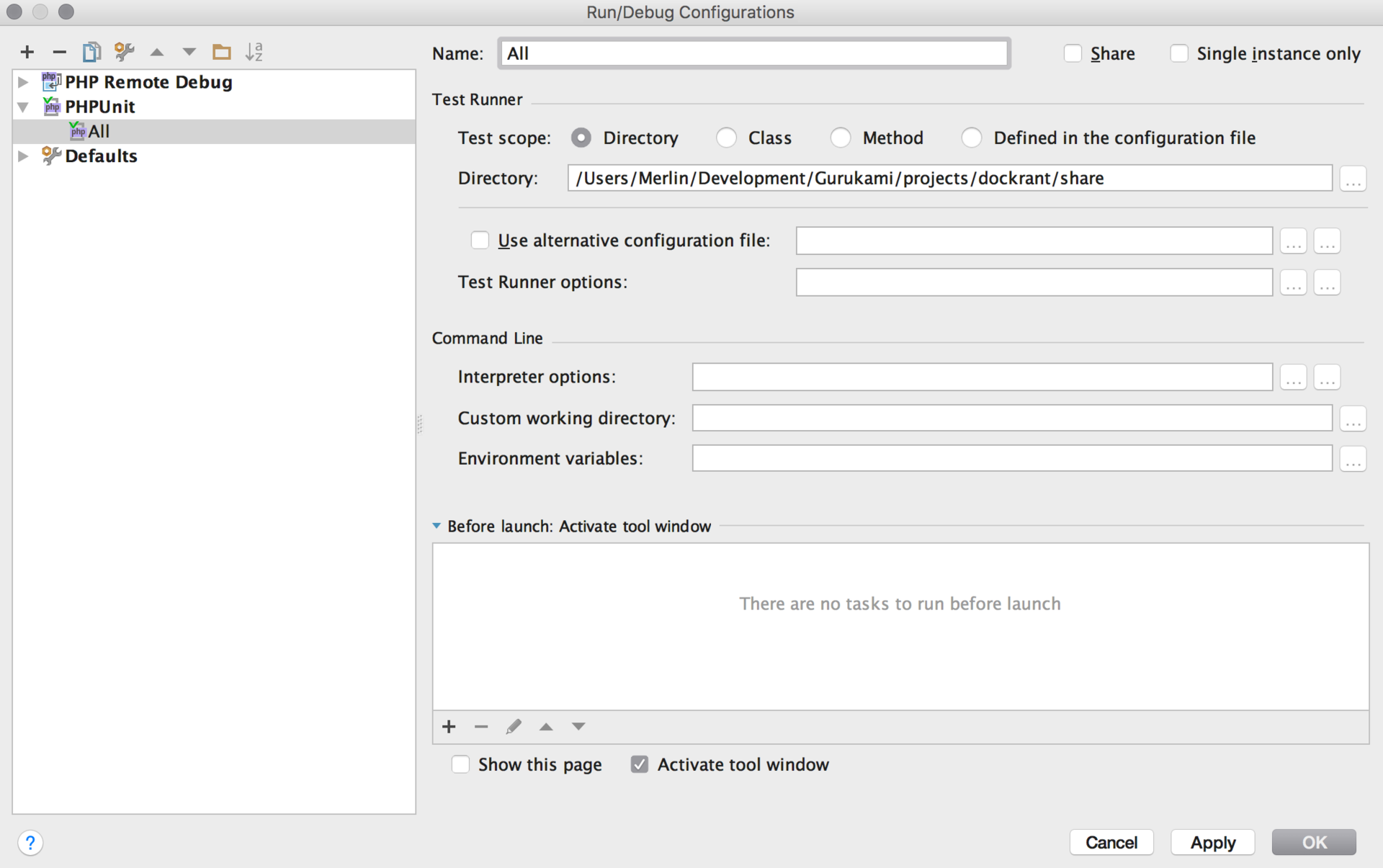Click the Cancel button
This screenshot has height=868, width=1383.
click(x=1111, y=842)
